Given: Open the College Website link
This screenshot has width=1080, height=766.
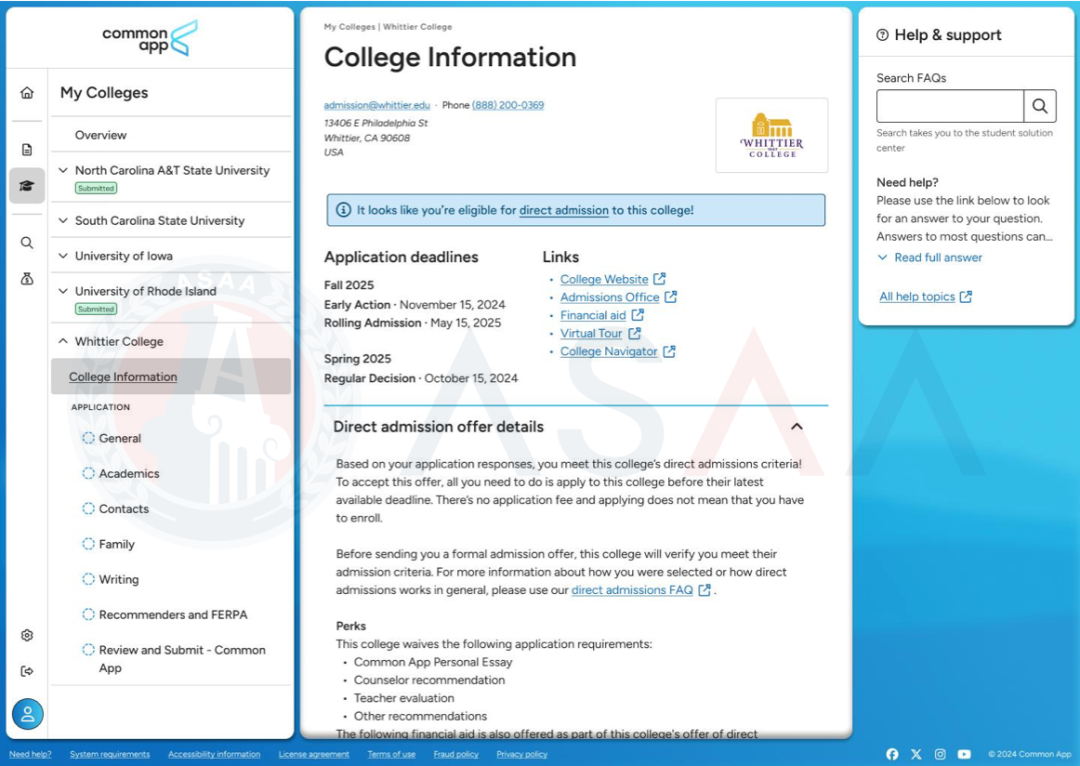Looking at the screenshot, I should pos(604,279).
